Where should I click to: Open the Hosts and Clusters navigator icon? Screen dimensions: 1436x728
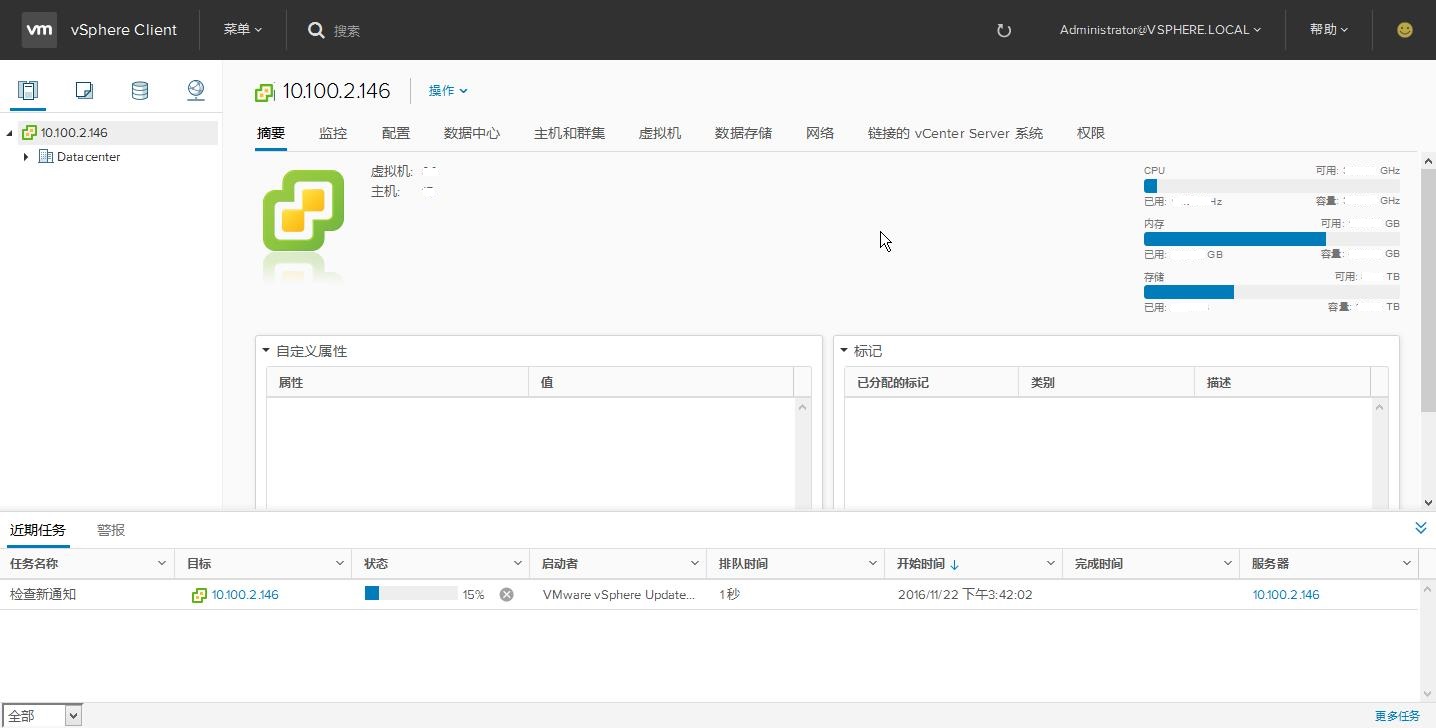click(27, 91)
